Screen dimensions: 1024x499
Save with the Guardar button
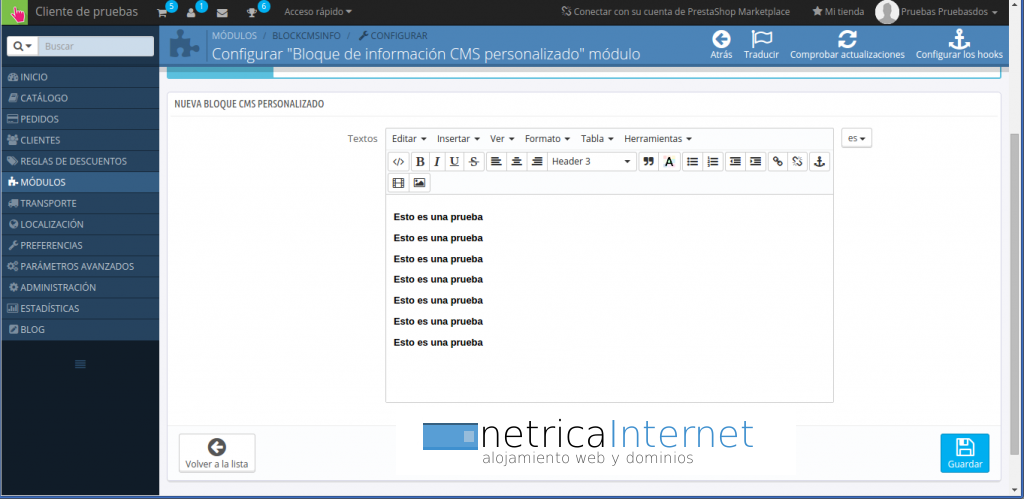[x=965, y=453]
